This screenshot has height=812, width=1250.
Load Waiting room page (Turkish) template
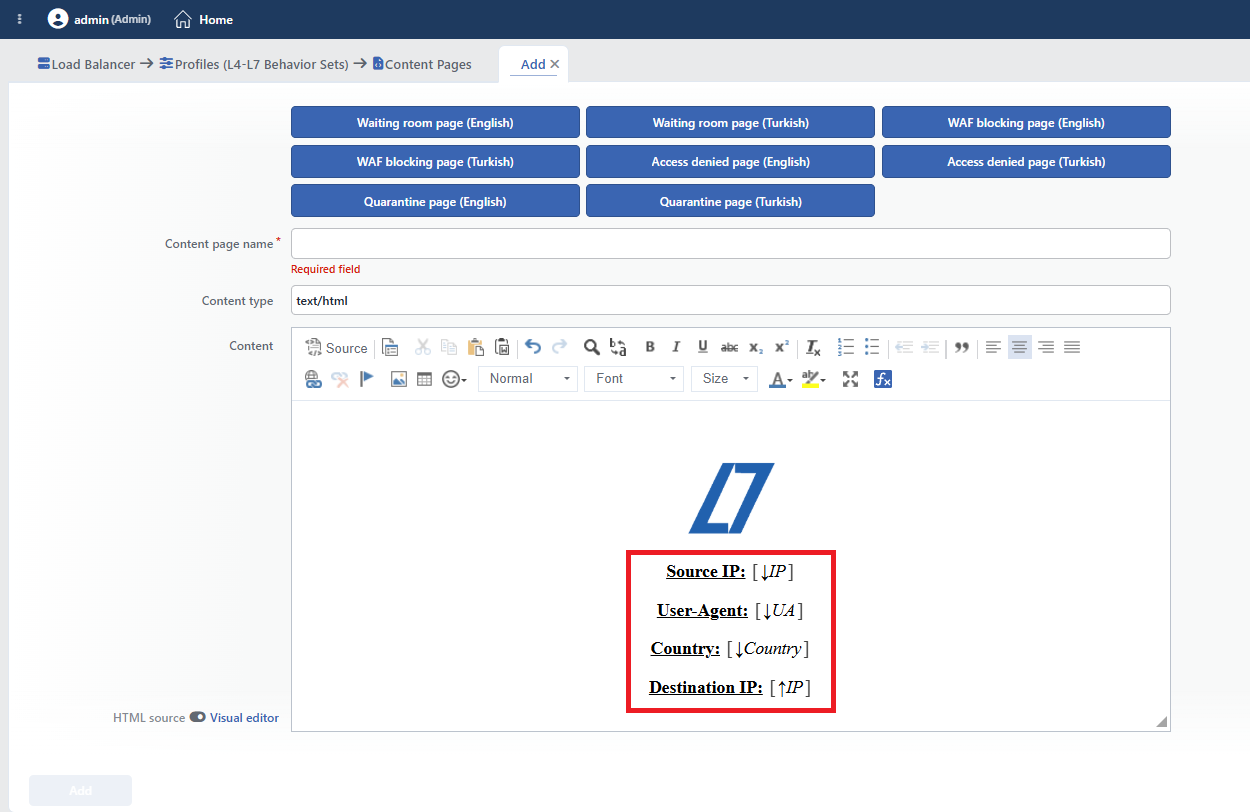tap(731, 122)
